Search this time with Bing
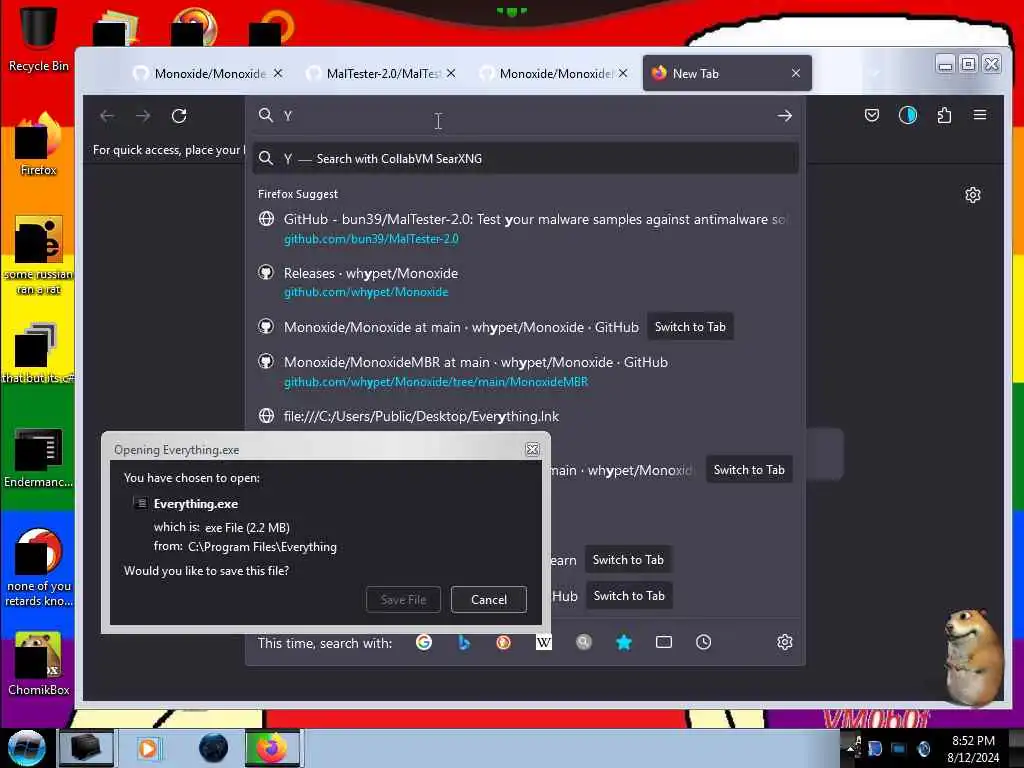This screenshot has width=1024, height=768. (464, 643)
